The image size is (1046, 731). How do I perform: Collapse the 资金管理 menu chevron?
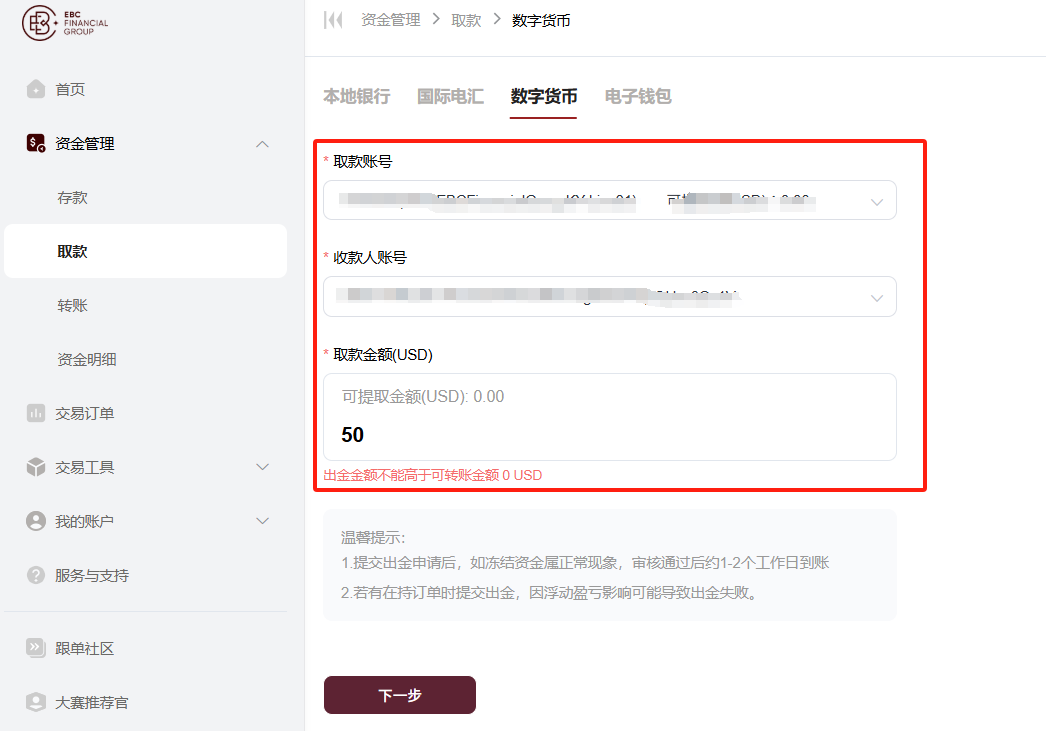(x=263, y=144)
